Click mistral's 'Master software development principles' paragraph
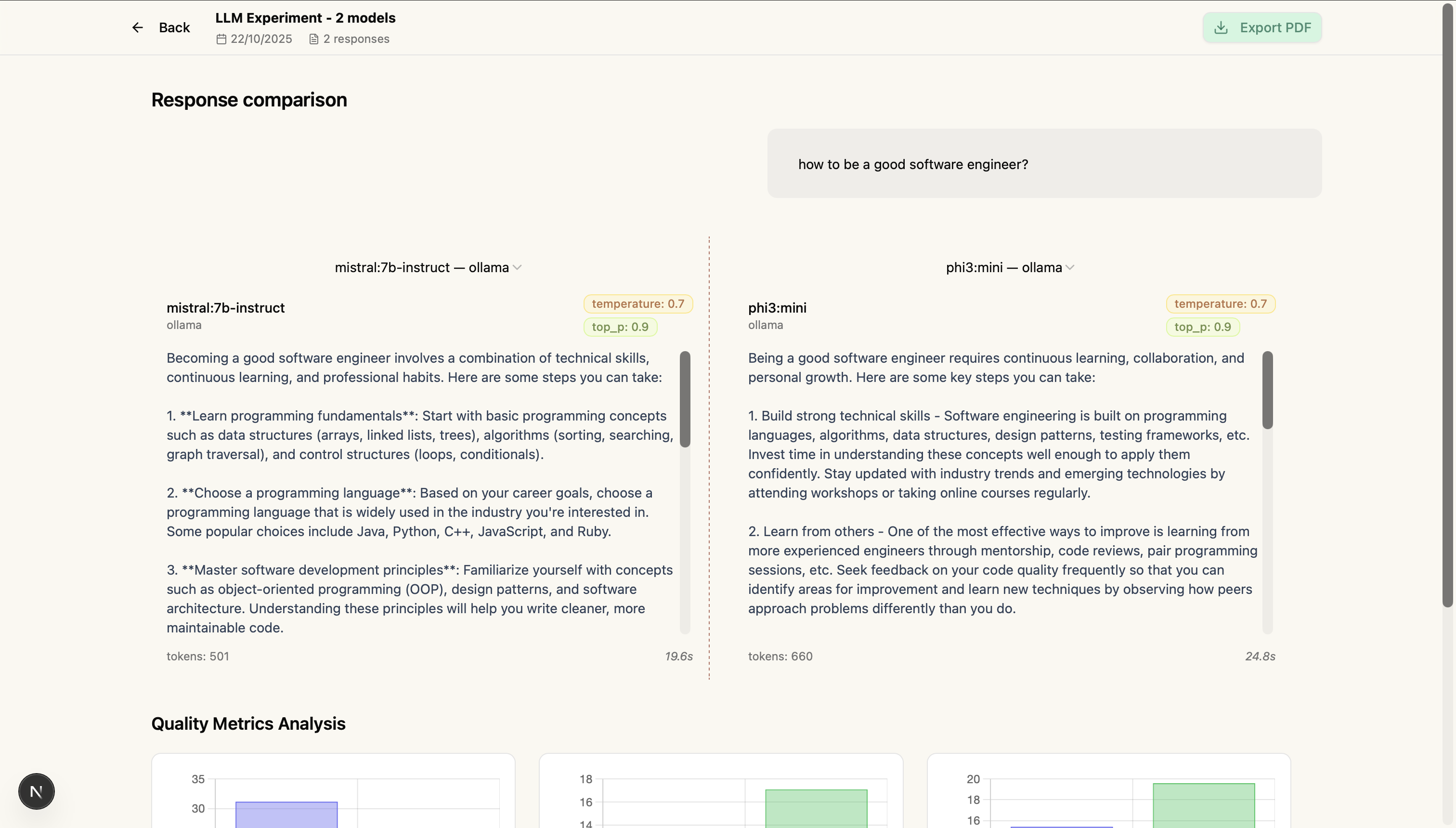The width and height of the screenshot is (1456, 828). click(420, 598)
